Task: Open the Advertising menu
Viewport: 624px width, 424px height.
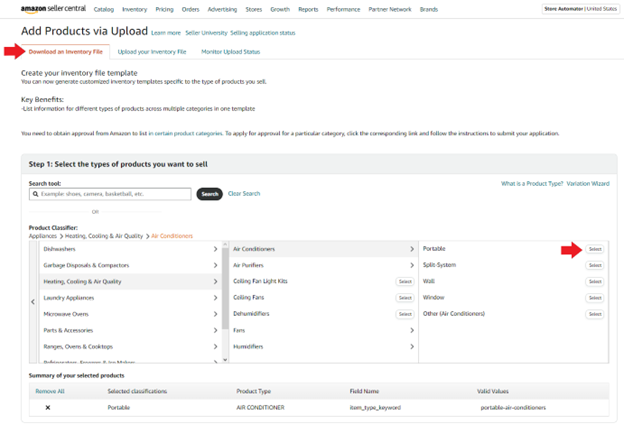Action: [222, 9]
